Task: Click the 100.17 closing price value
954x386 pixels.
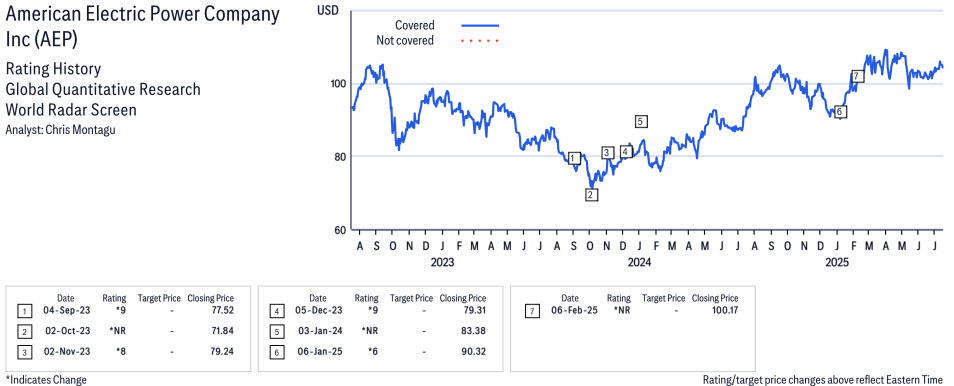Action: (723, 311)
